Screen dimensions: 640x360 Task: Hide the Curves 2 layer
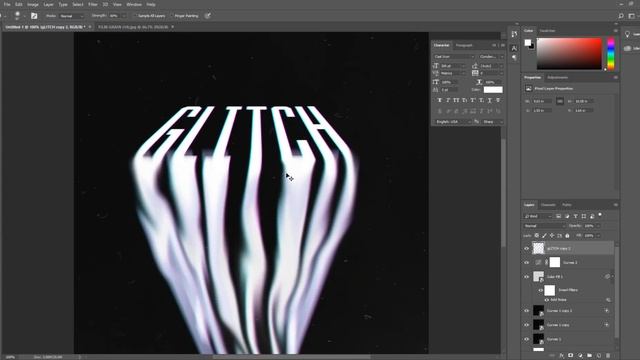coord(526,262)
